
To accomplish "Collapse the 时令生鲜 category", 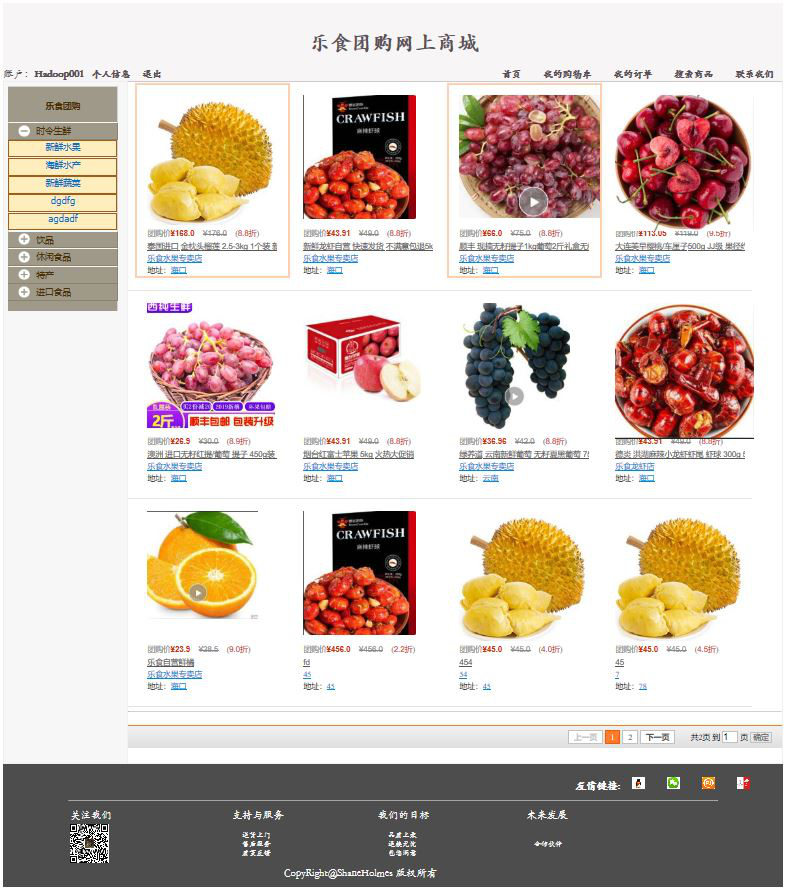I will (x=24, y=131).
